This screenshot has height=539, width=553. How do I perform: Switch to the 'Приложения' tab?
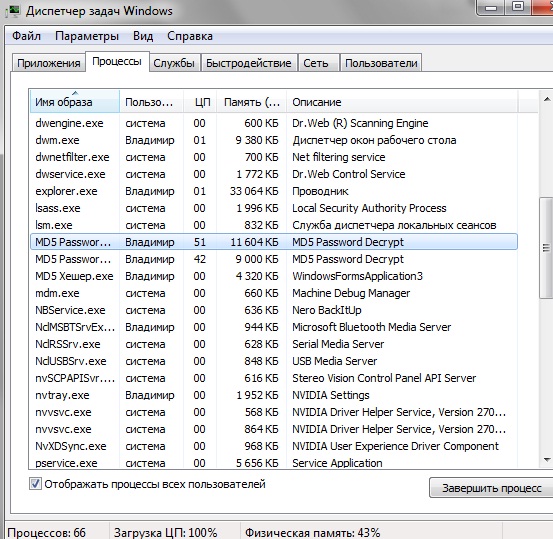pyautogui.click(x=49, y=63)
